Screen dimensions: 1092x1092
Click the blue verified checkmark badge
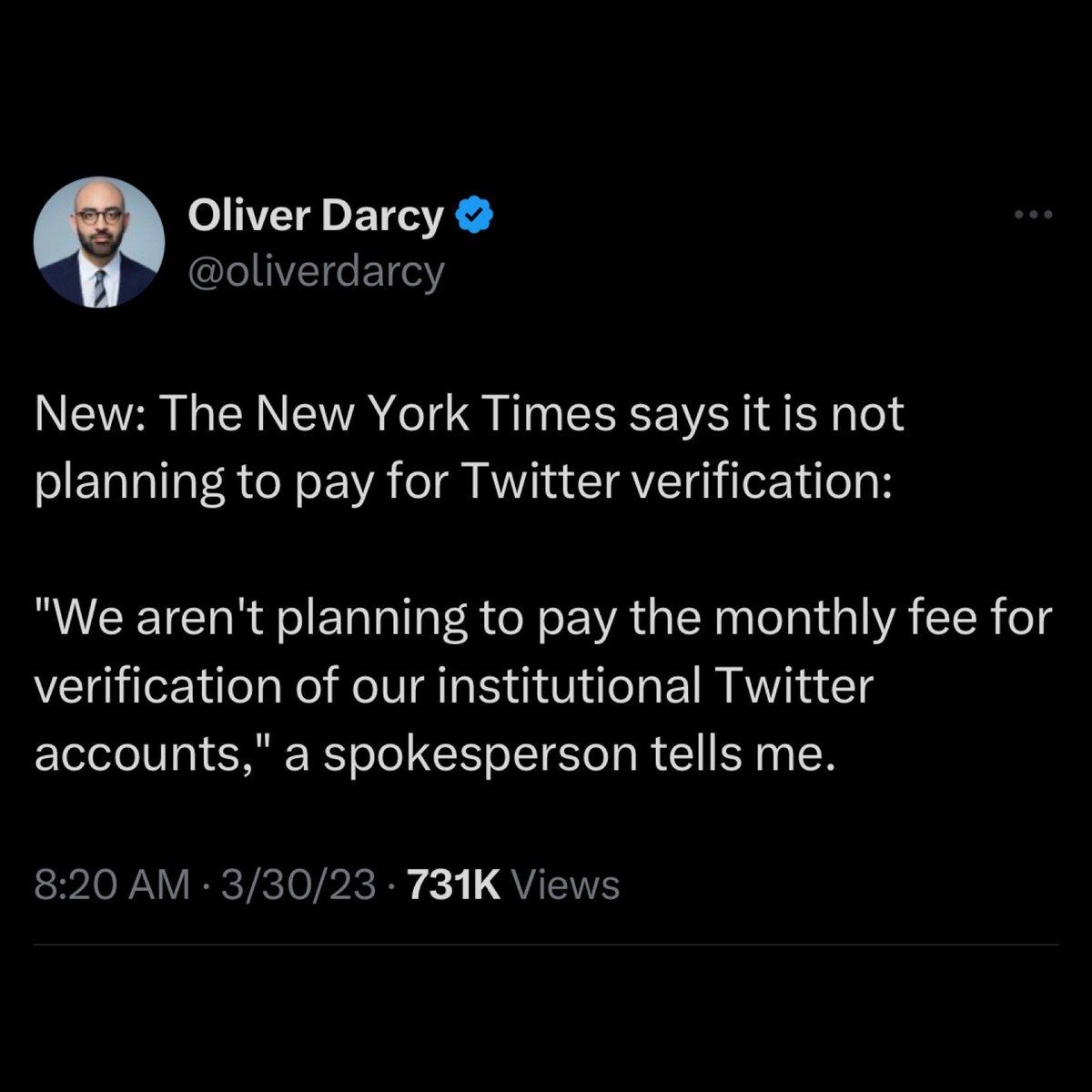tap(473, 217)
